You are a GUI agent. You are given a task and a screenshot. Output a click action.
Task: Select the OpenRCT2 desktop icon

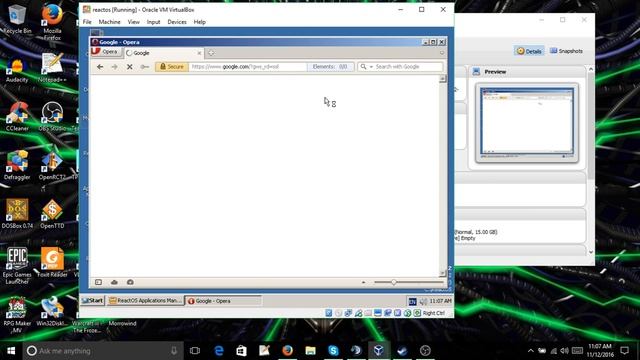[52, 165]
